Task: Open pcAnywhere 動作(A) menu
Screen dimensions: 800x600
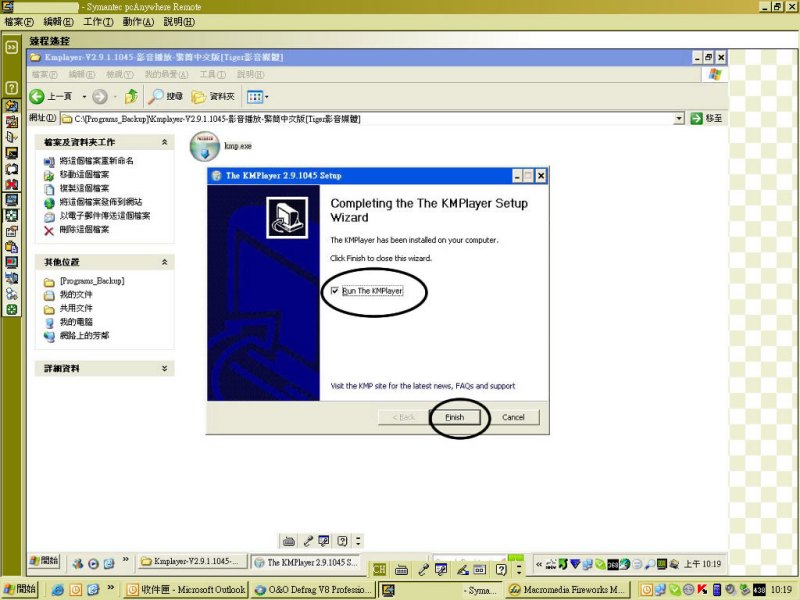Action: coord(138,22)
